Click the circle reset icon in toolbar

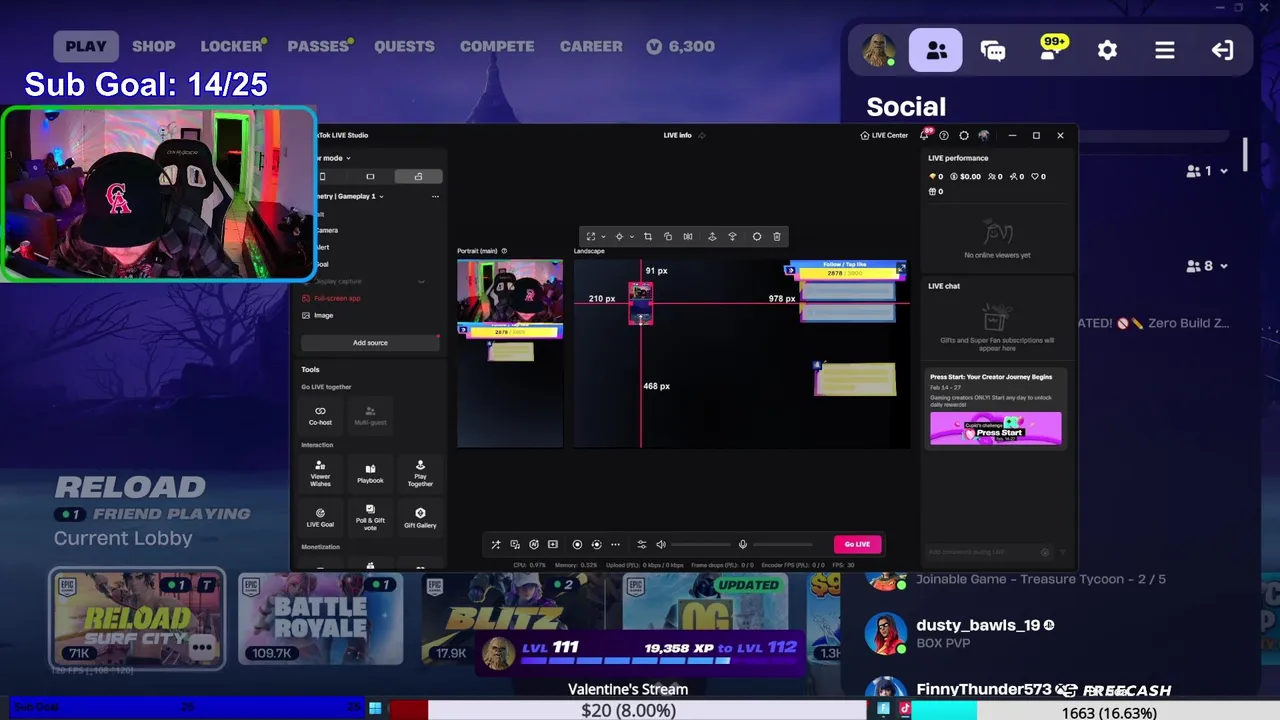tap(757, 236)
